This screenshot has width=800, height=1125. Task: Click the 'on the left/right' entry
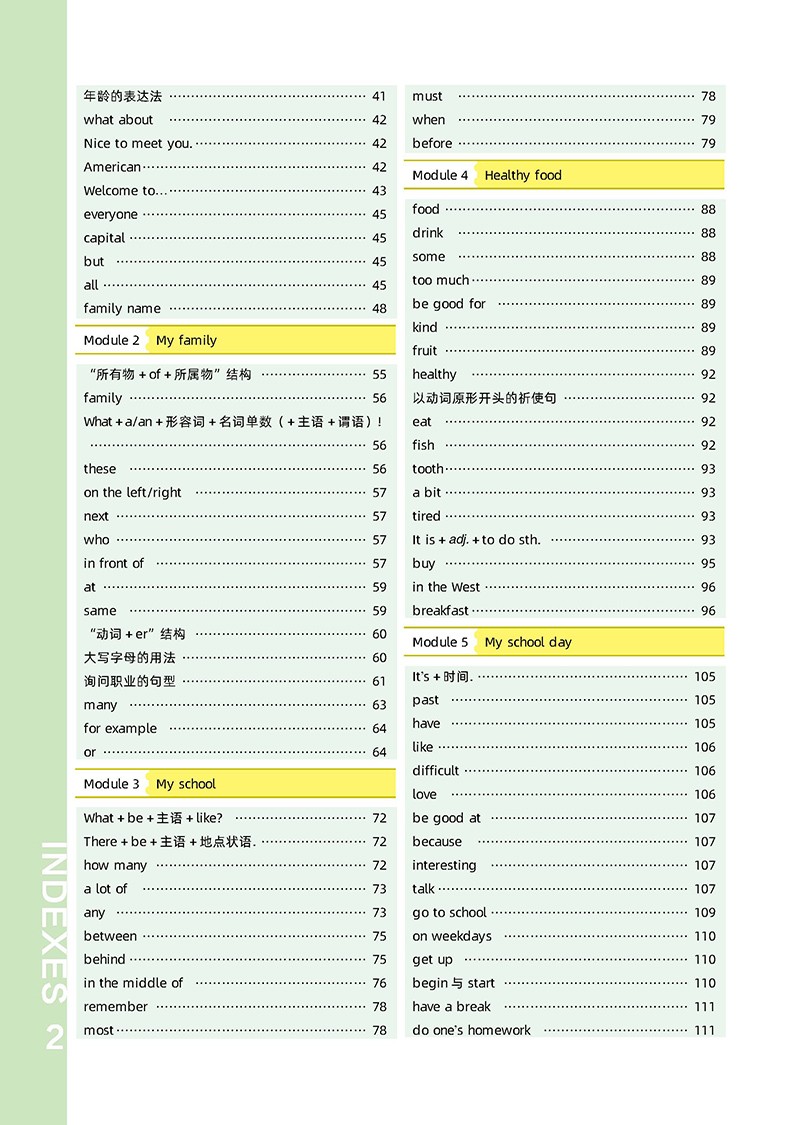133,492
